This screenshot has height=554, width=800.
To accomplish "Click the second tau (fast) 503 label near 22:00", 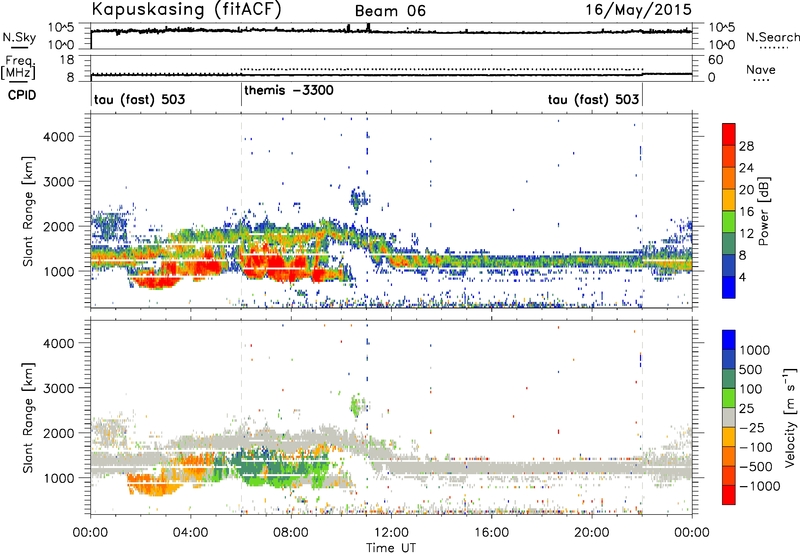I will (593, 99).
